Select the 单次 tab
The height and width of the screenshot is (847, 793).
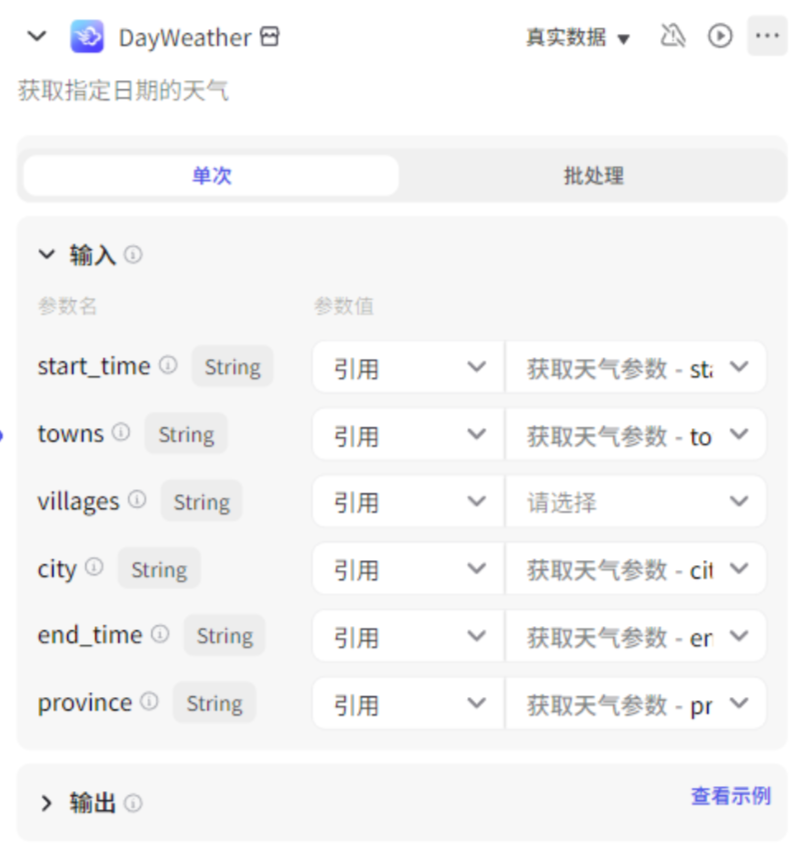point(211,176)
